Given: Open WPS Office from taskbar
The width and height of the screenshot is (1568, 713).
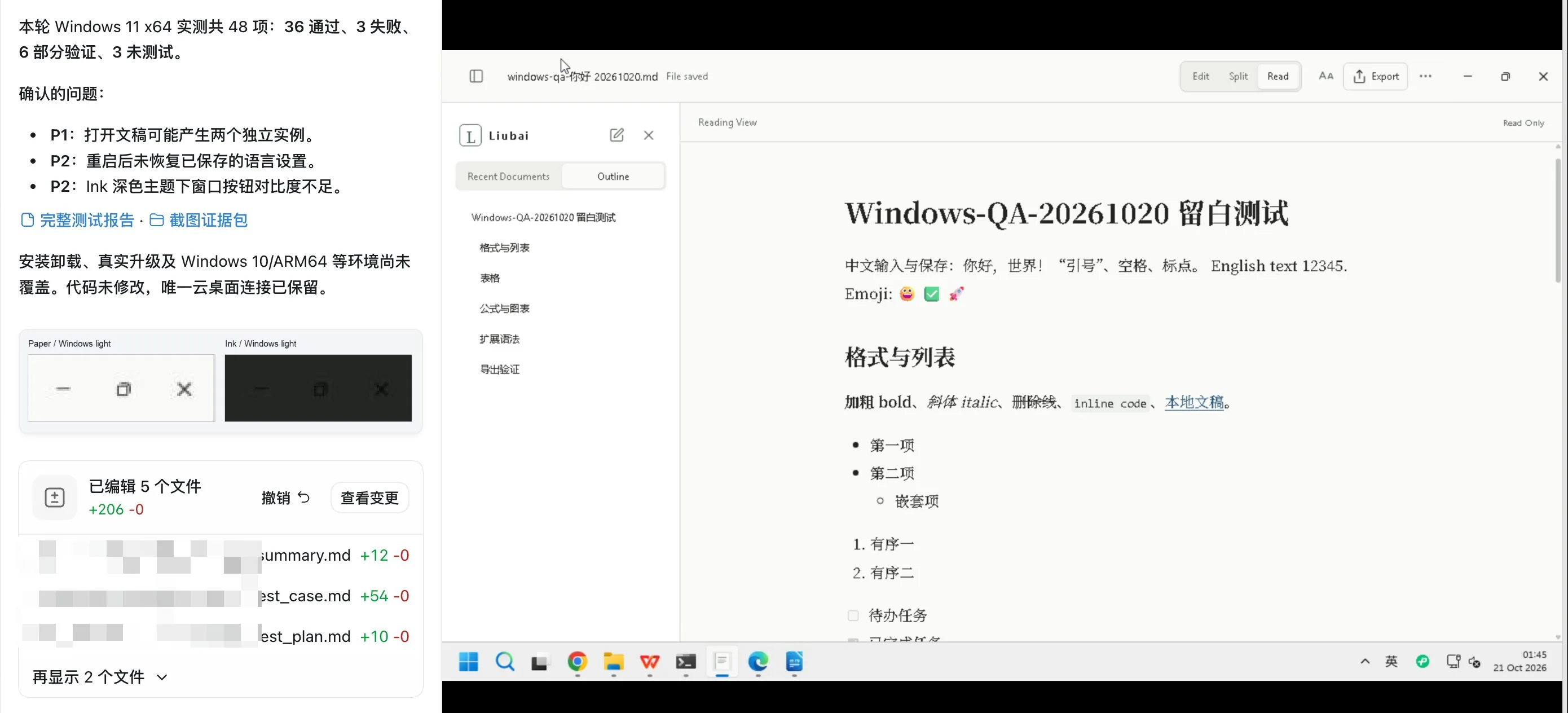Looking at the screenshot, I should point(649,661).
